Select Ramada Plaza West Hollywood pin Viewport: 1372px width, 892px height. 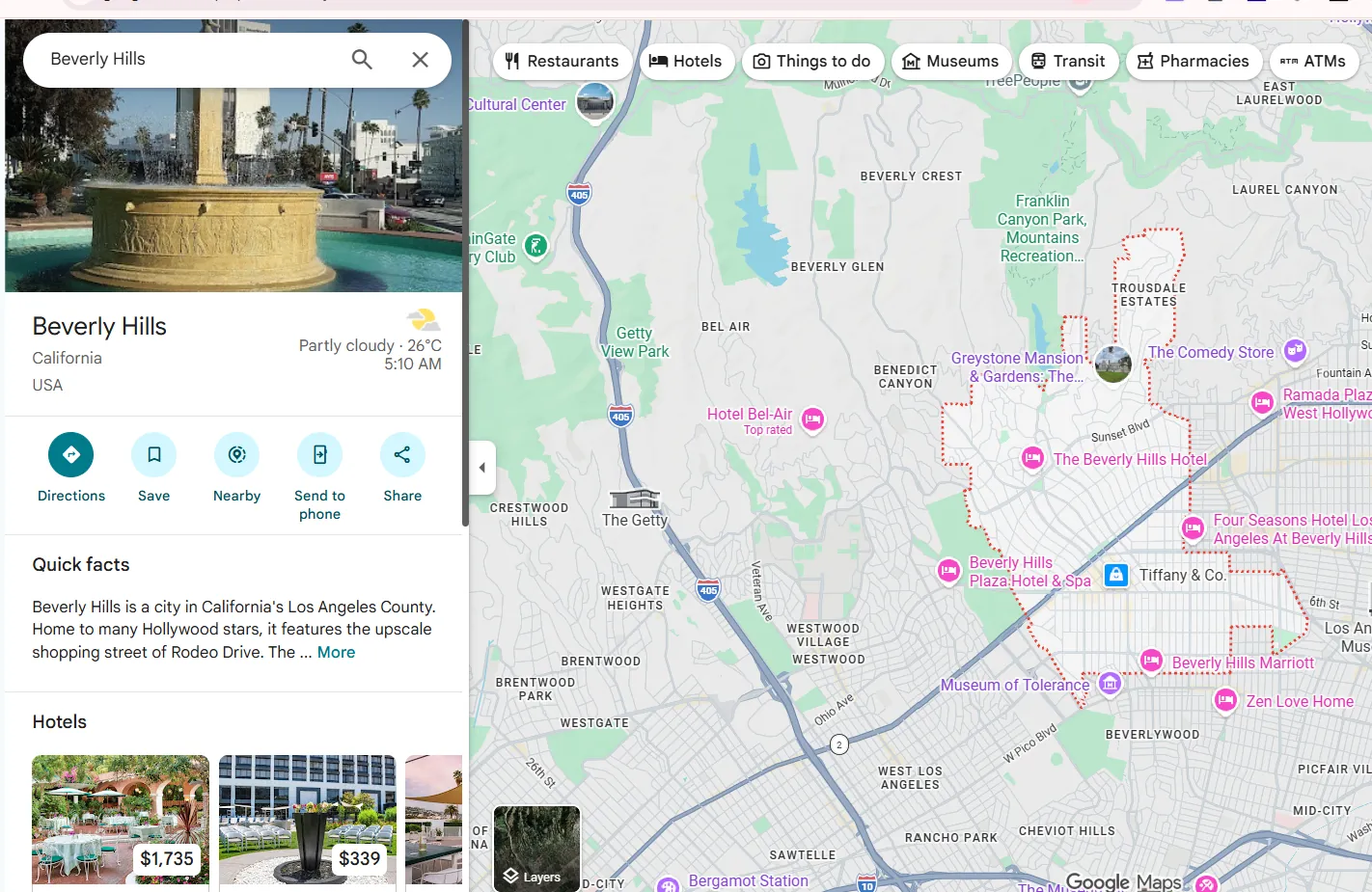(1262, 402)
